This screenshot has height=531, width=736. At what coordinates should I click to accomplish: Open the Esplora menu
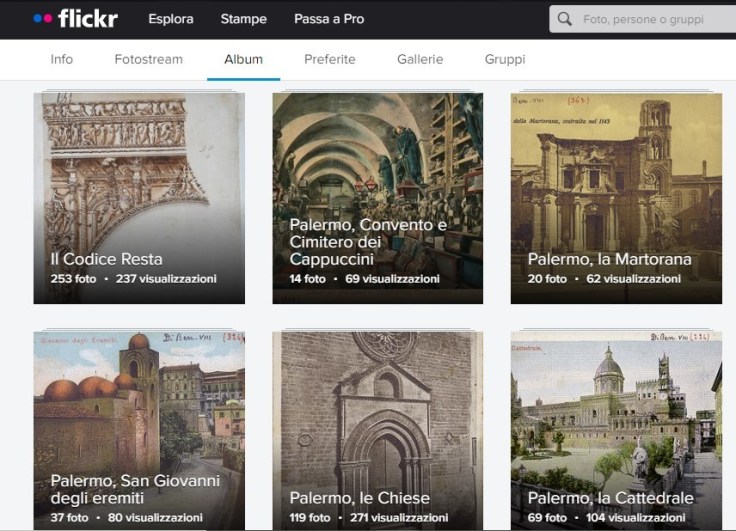(171, 19)
